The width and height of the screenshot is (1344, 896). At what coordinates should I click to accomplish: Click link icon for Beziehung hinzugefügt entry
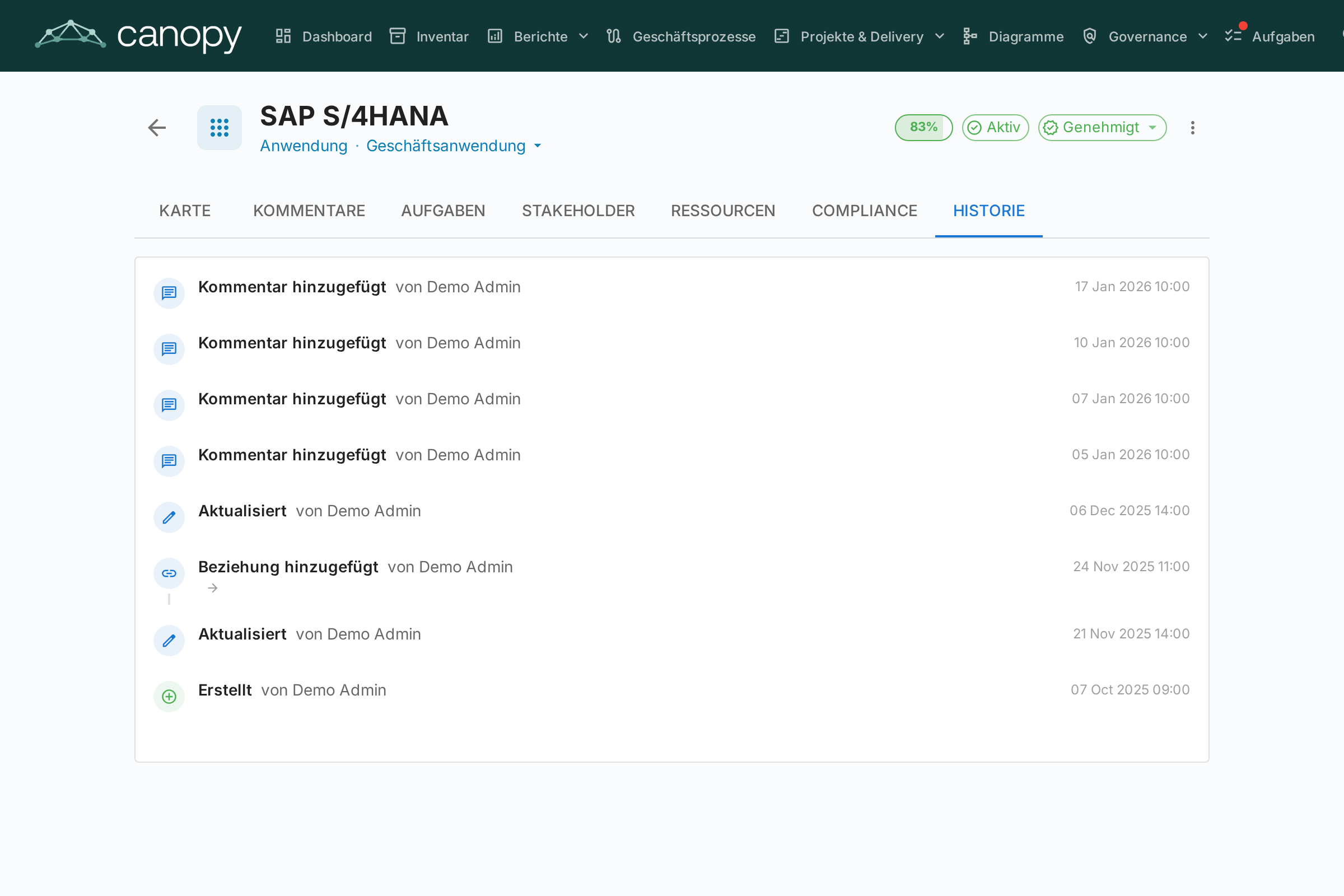(169, 573)
